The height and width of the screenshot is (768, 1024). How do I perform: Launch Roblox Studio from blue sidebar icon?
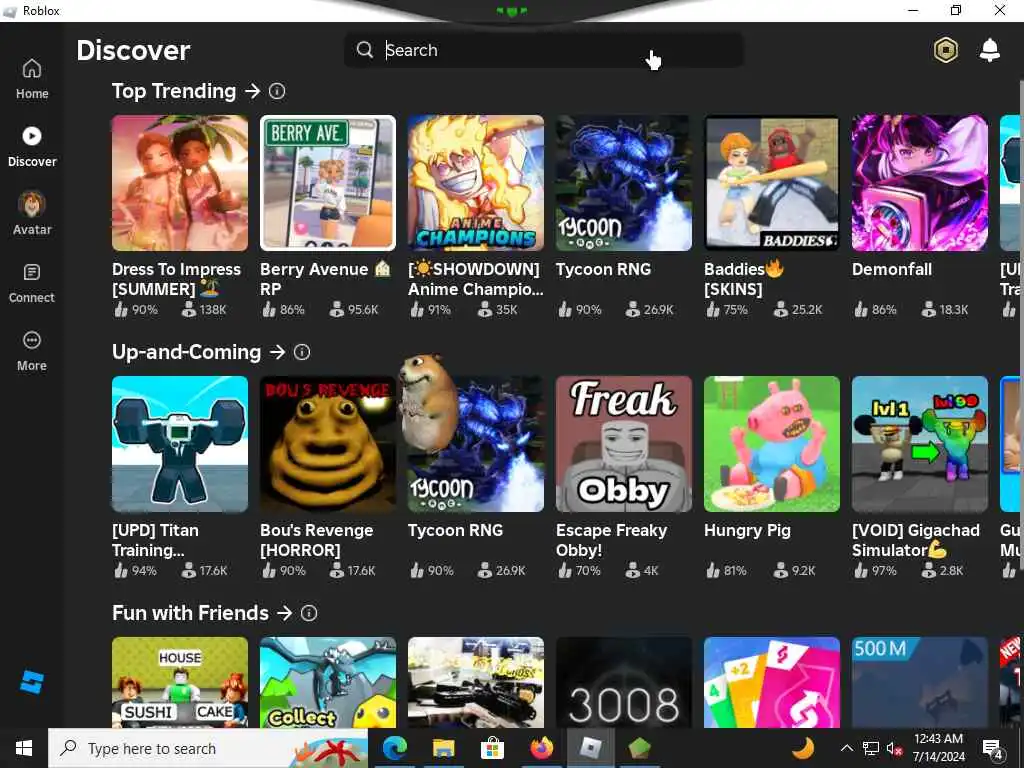31,682
